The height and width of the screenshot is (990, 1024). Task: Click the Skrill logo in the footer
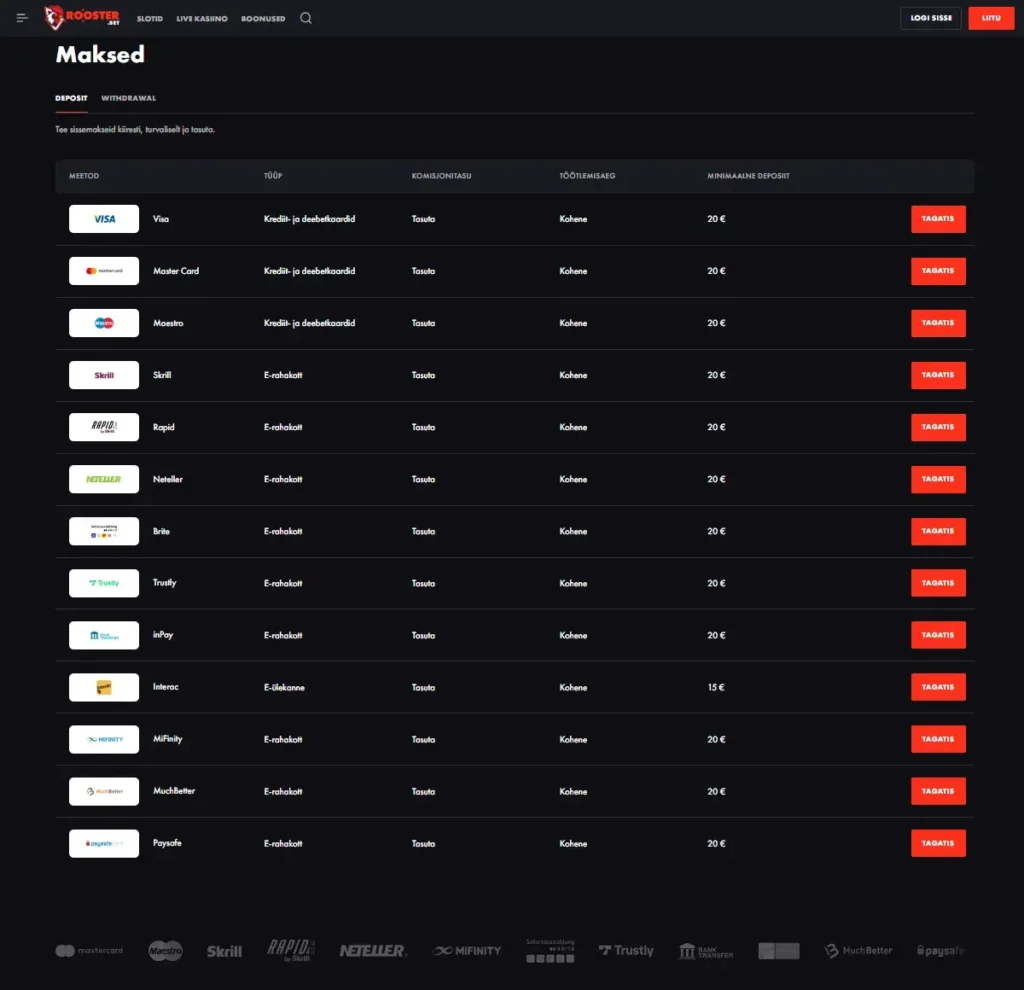tap(224, 951)
